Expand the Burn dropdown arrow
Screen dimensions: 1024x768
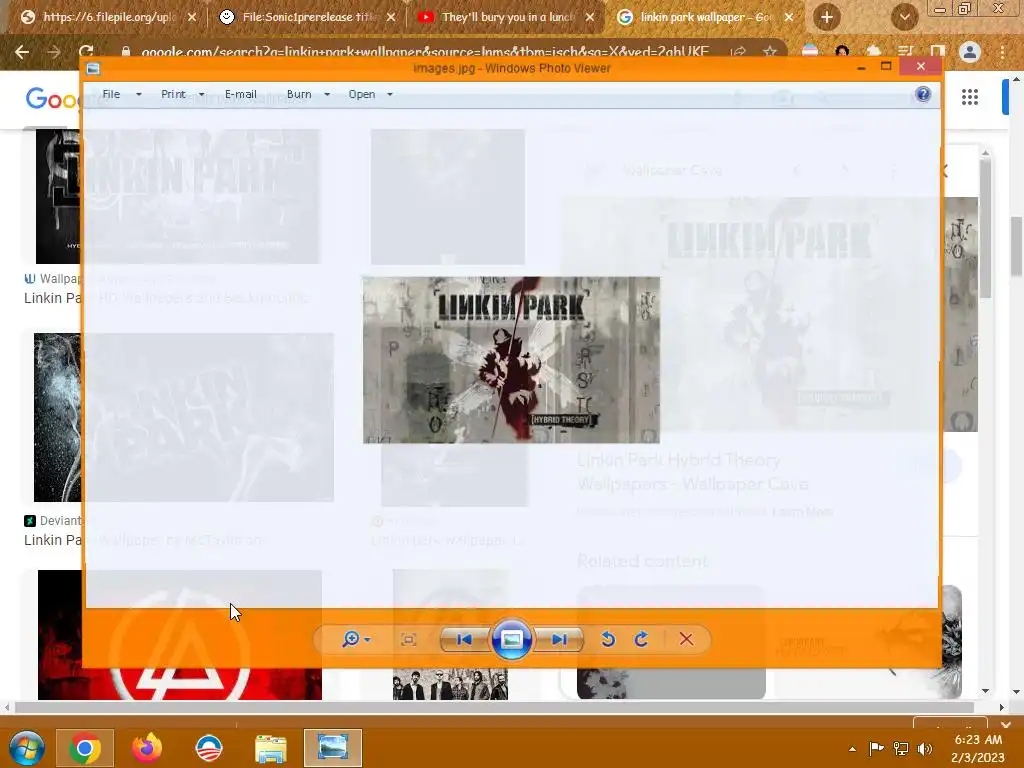tap(327, 95)
